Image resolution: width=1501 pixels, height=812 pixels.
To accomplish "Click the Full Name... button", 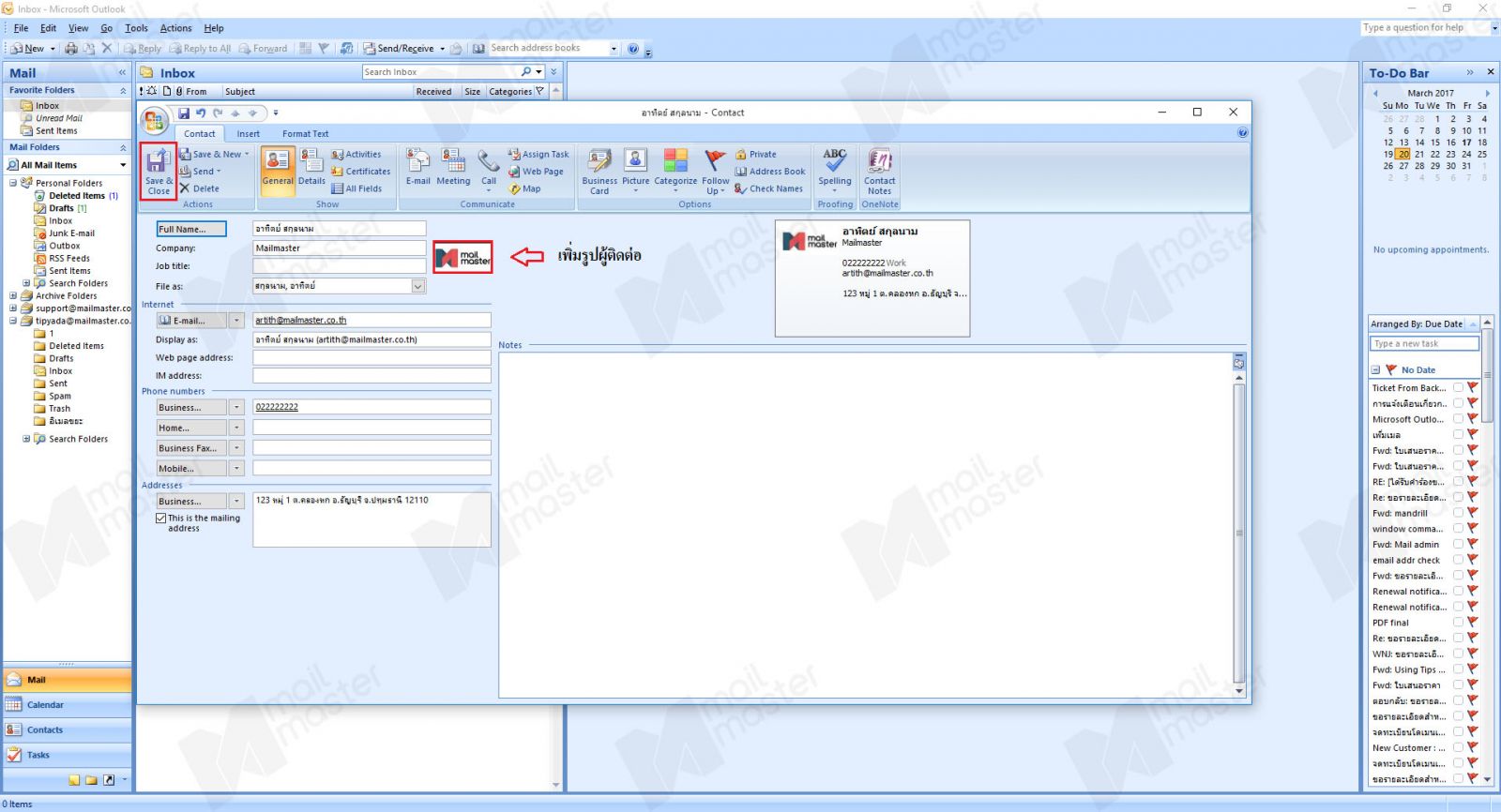I will (x=191, y=229).
